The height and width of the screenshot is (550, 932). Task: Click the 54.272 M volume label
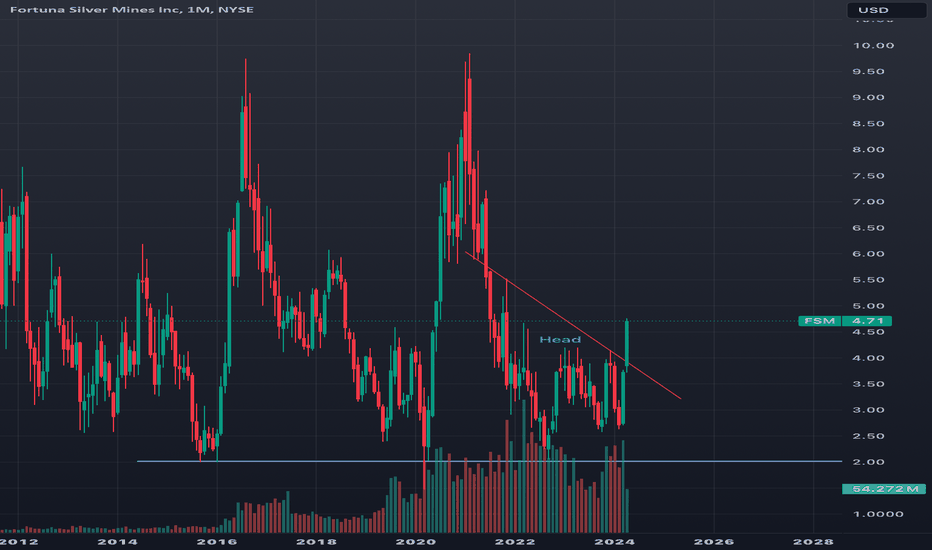(x=883, y=489)
